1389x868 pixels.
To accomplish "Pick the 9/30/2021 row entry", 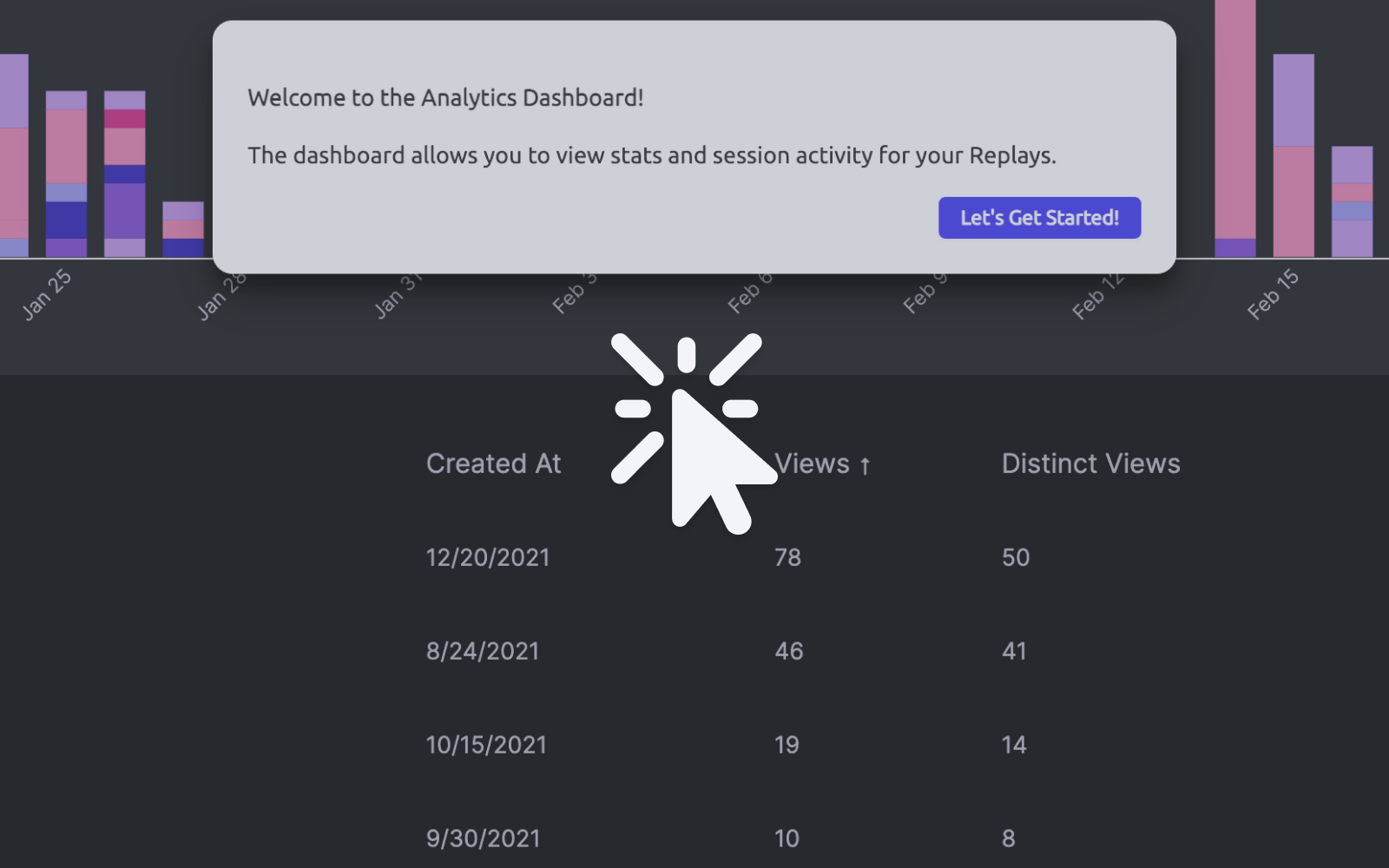I will pos(483,838).
